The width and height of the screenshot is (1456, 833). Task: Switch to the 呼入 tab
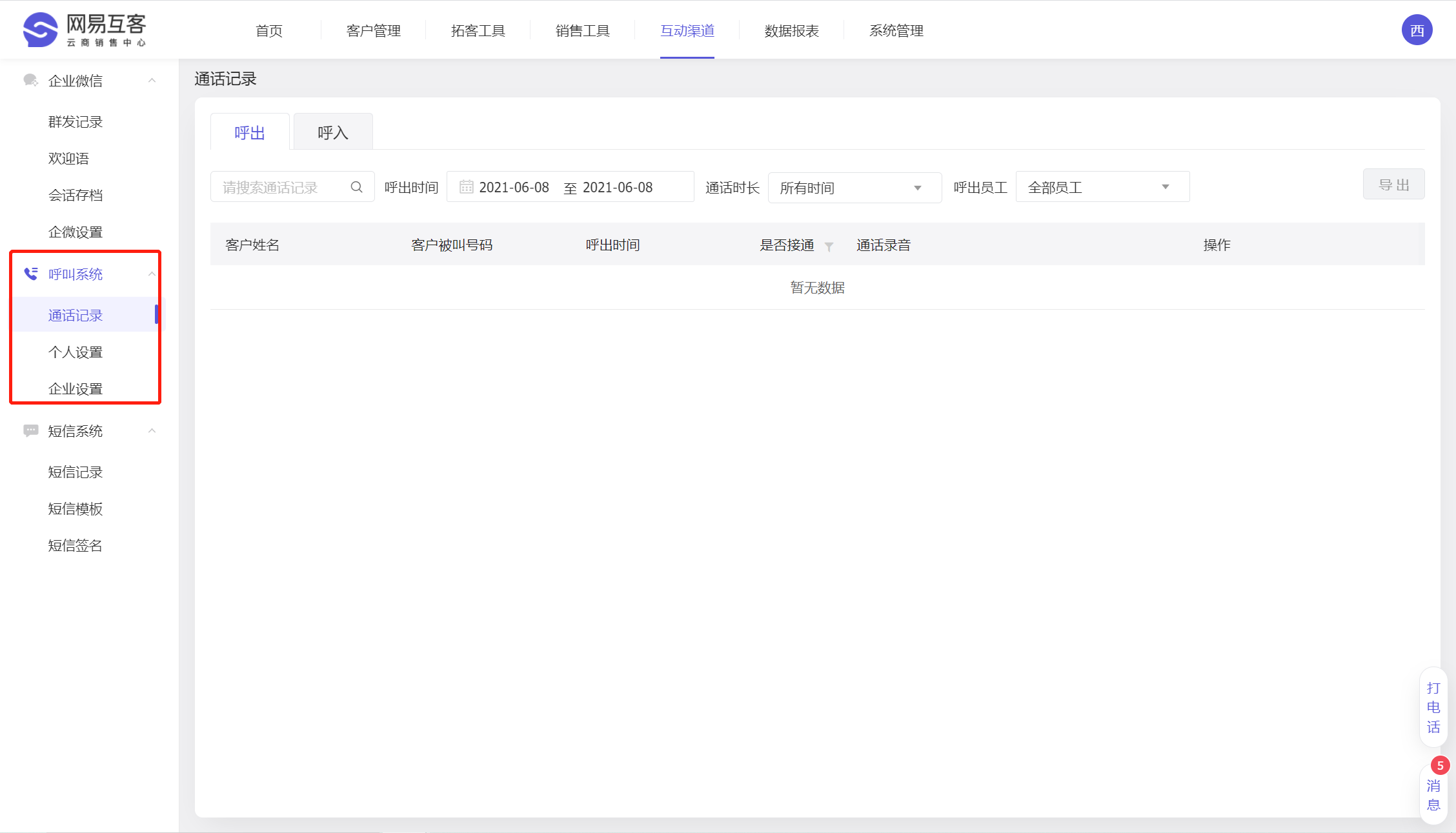click(x=333, y=132)
